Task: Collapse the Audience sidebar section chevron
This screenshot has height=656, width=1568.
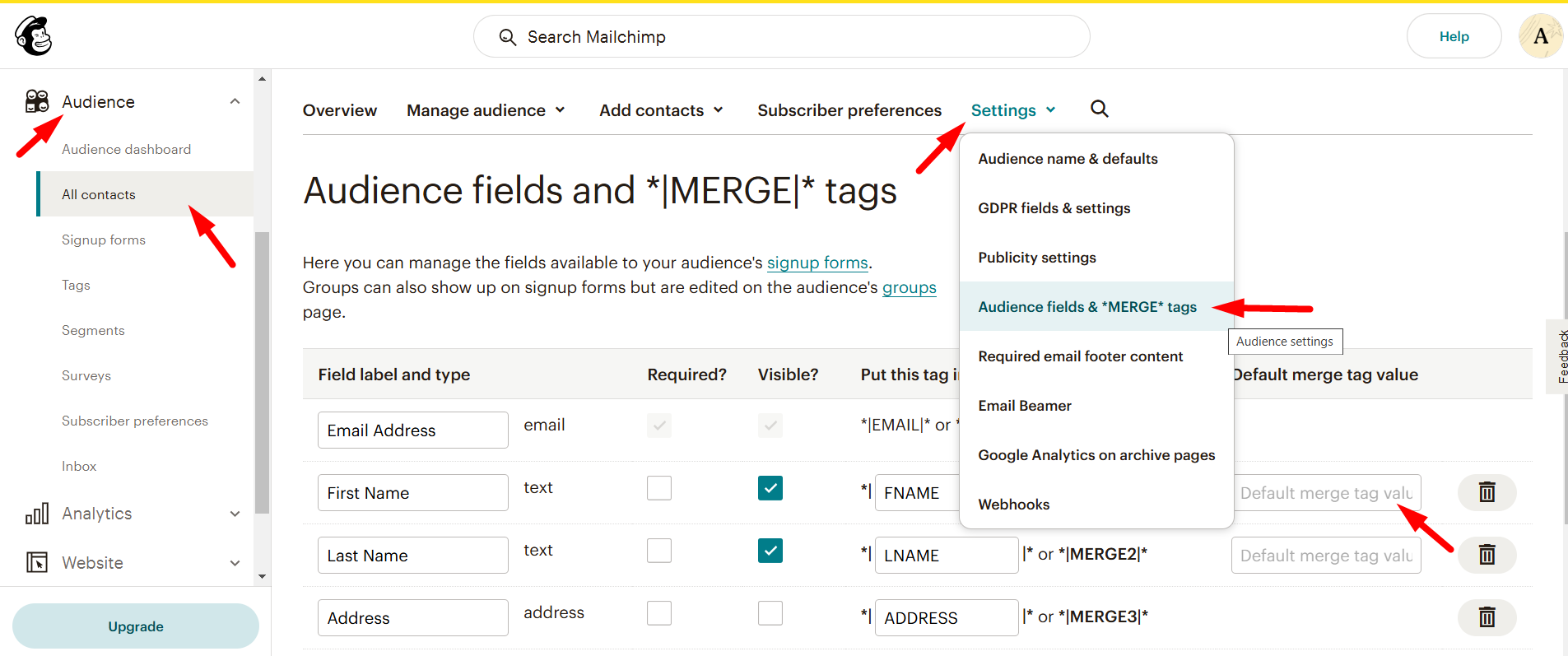Action: pos(235,101)
